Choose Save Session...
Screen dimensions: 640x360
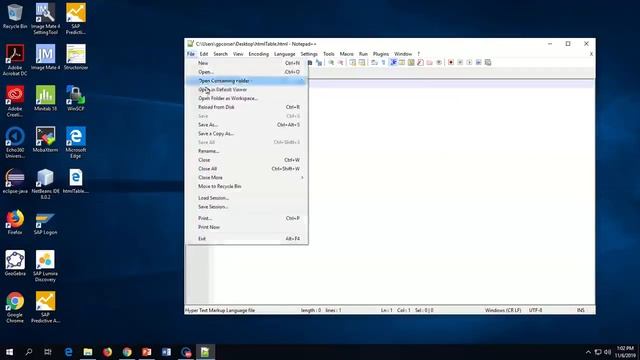coord(247,207)
